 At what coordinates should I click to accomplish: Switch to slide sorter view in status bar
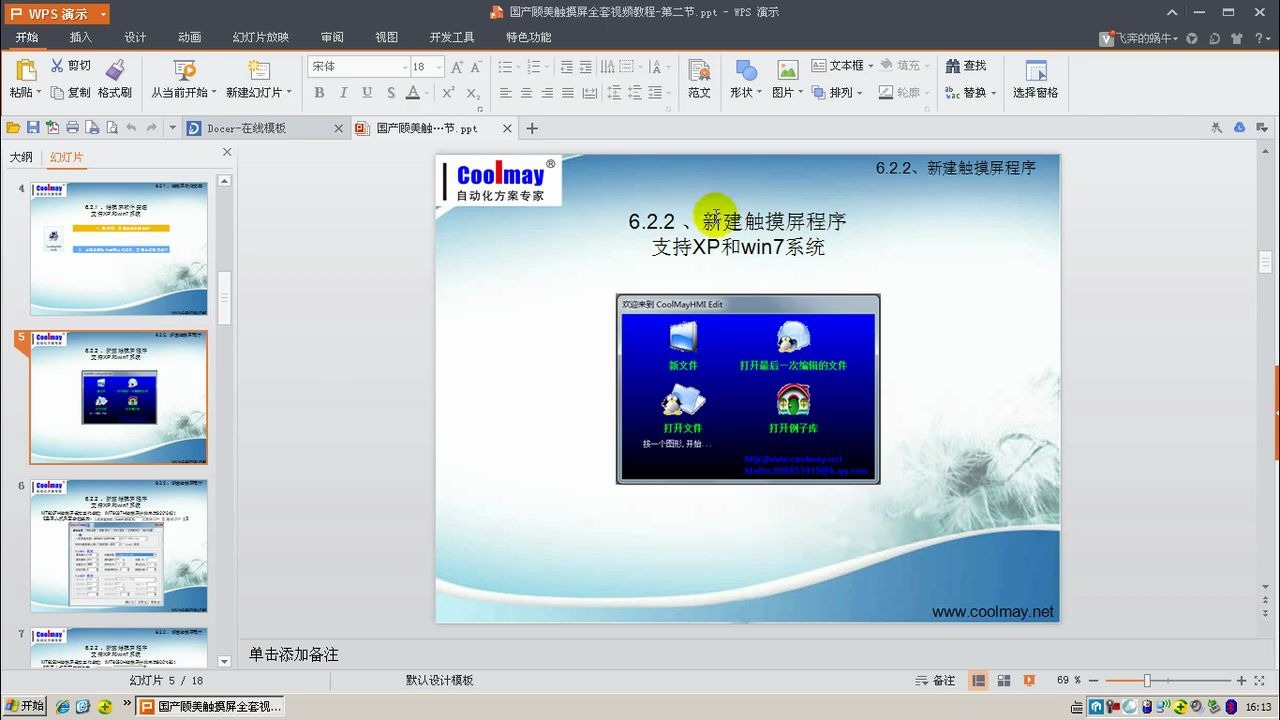pos(1004,680)
